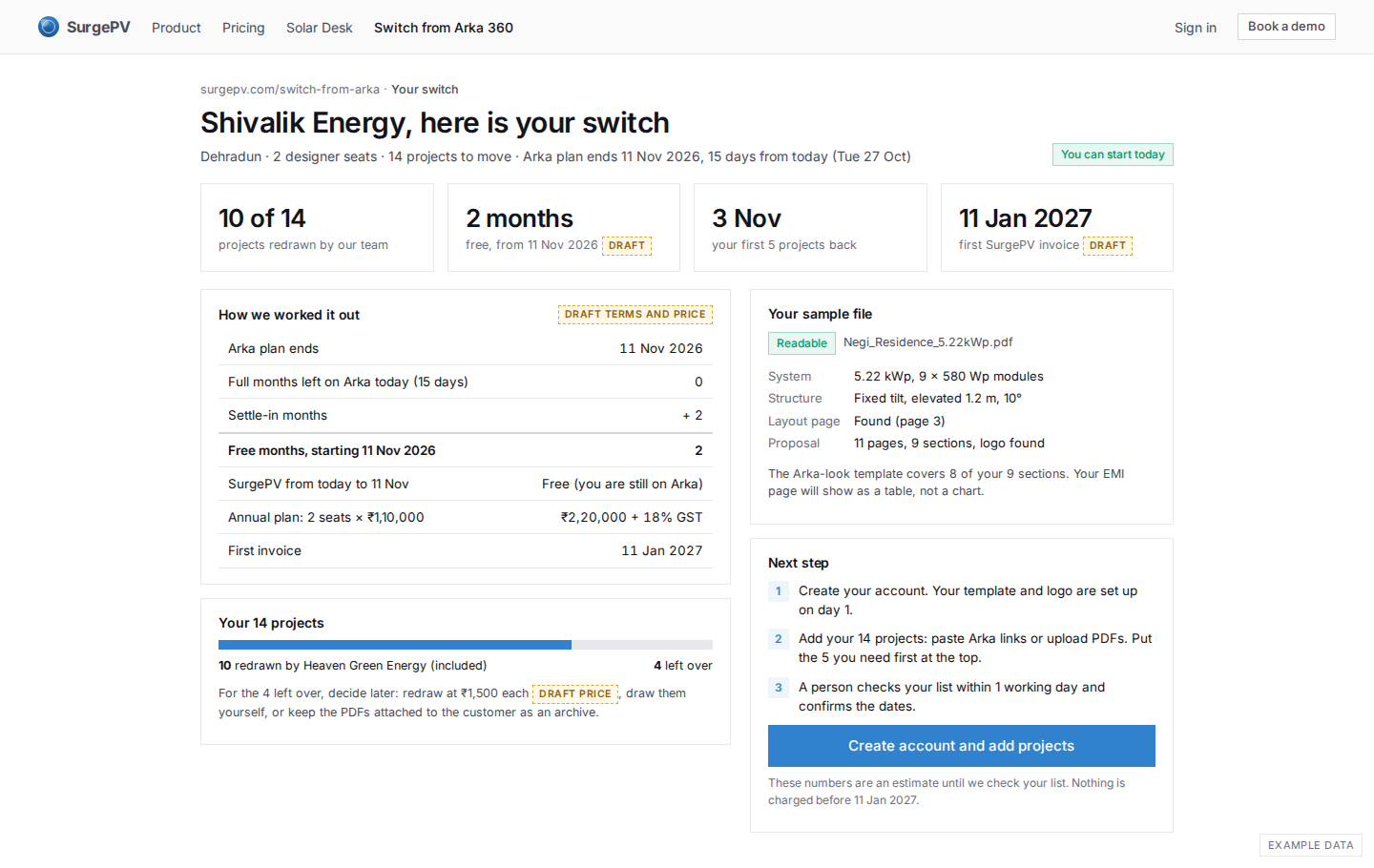Follow the surgepv.com/switch-from-arka breadcrumb link

coord(290,90)
